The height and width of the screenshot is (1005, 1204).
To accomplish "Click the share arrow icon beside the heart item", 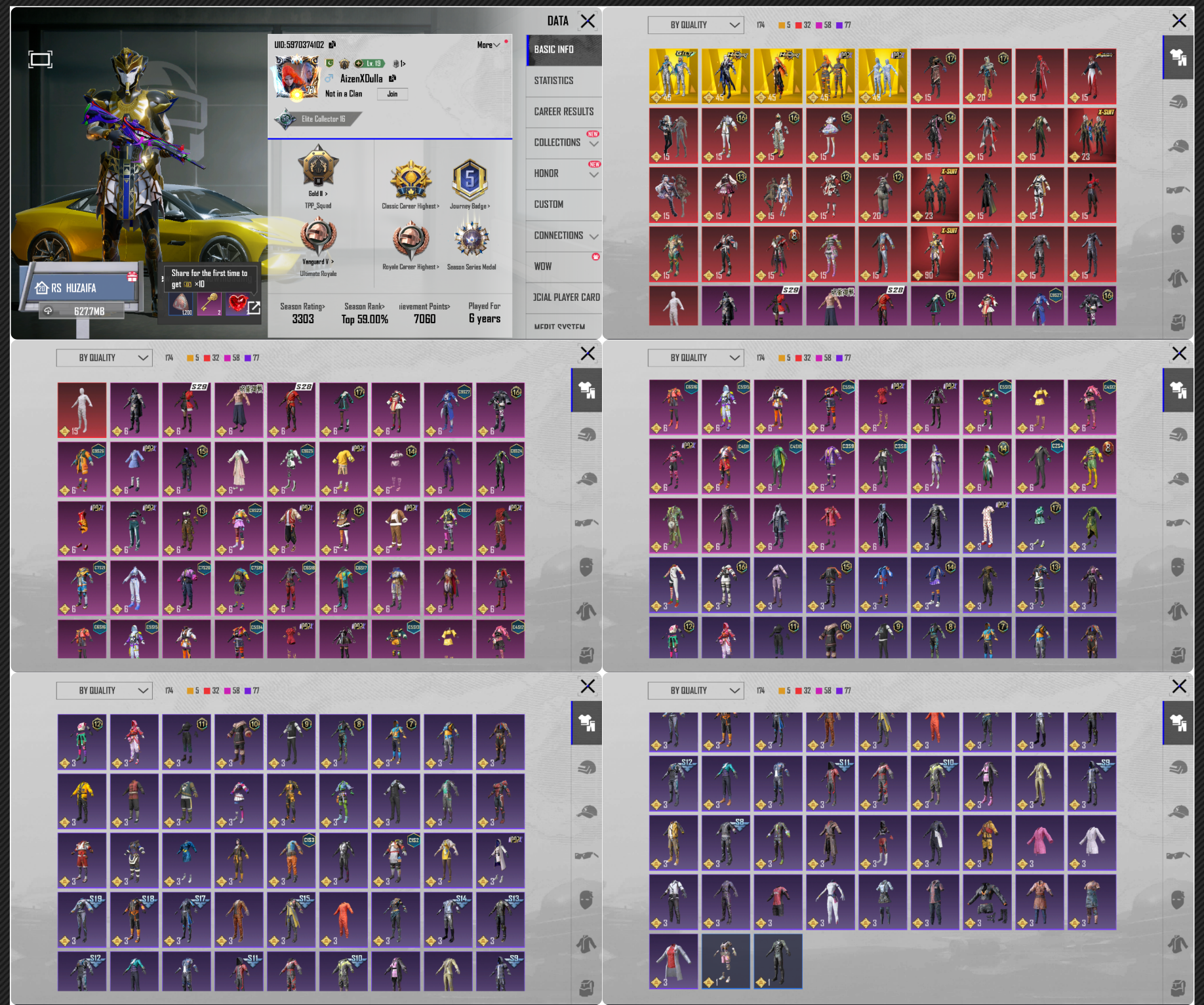I will coord(254,307).
